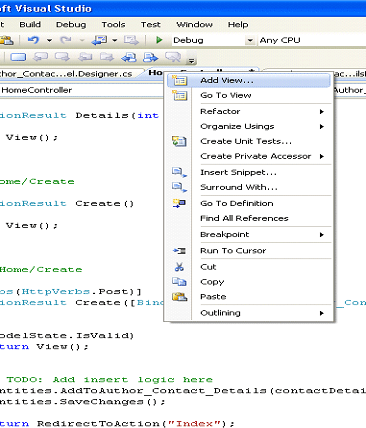366x428 pixels.
Task: Click the Add View menu icon
Action: 179,80
